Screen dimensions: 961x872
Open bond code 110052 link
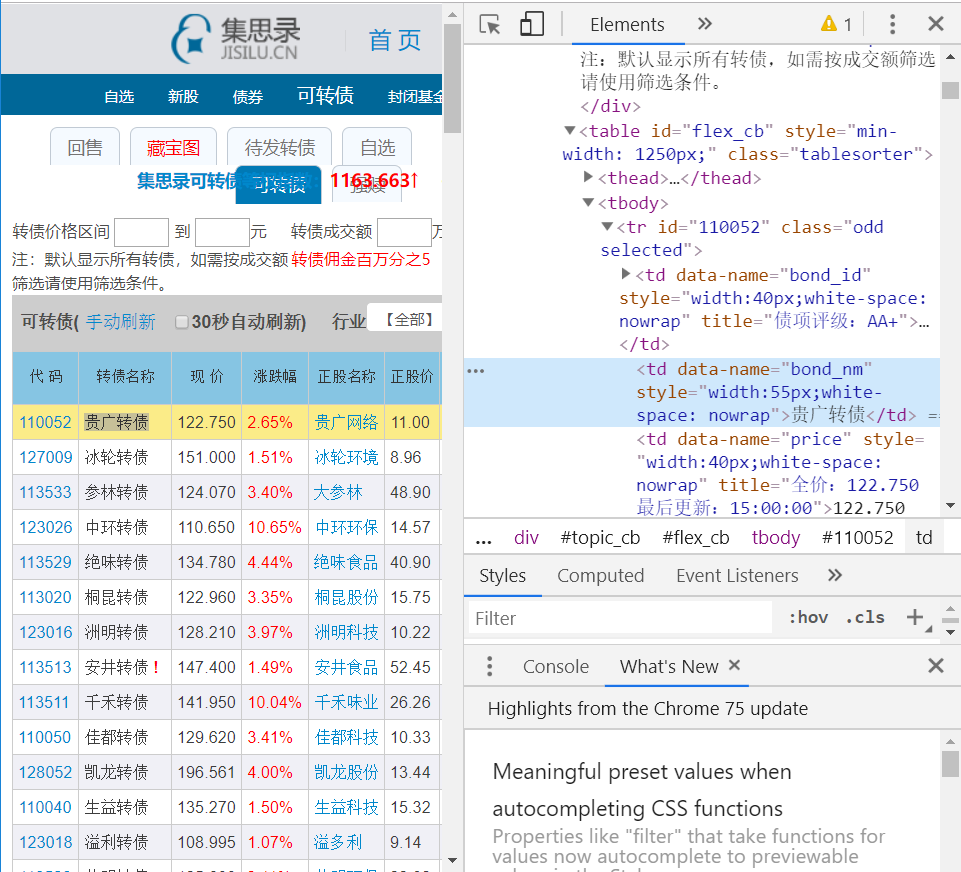click(x=45, y=422)
